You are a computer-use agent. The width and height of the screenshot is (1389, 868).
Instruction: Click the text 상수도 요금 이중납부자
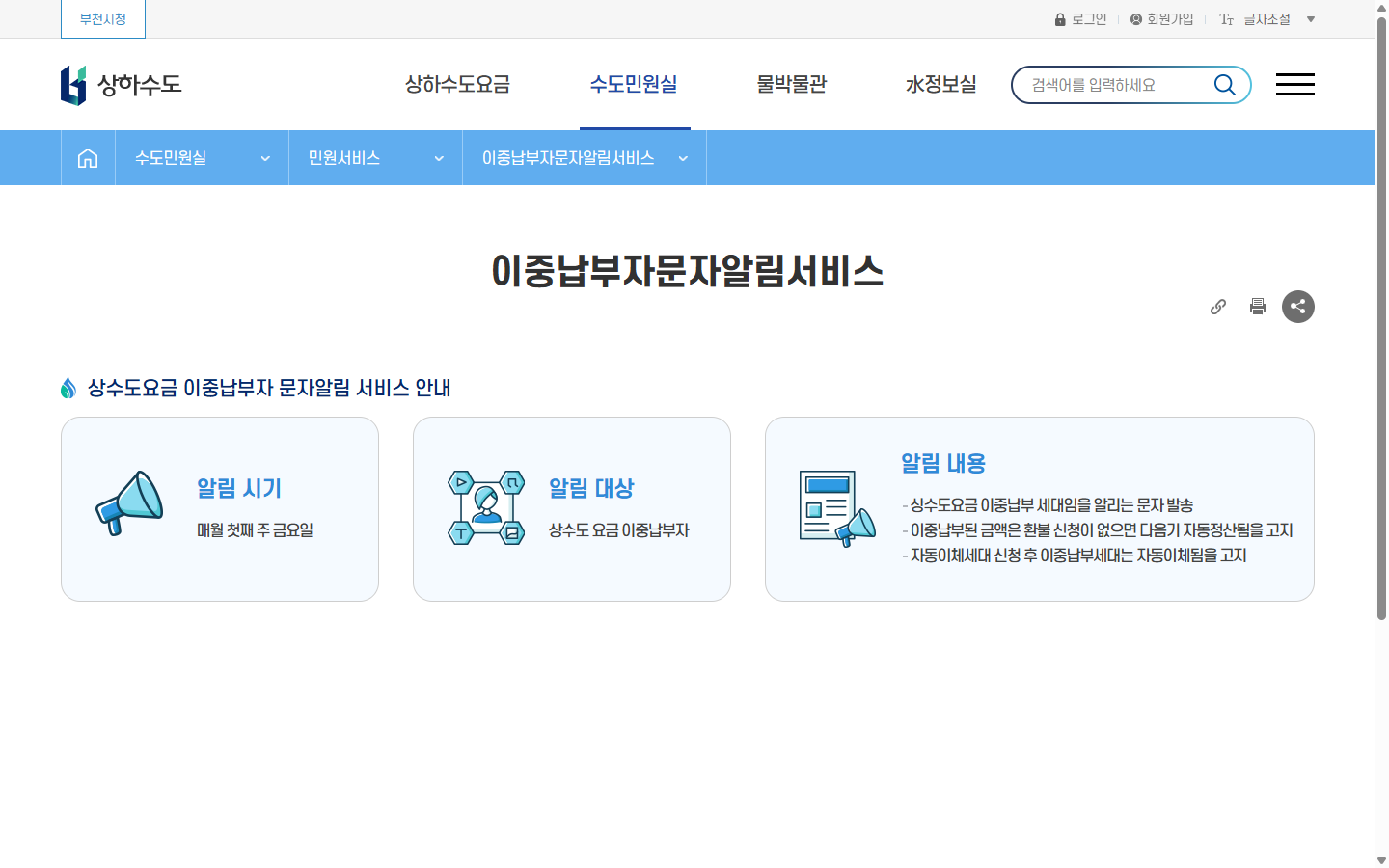619,530
